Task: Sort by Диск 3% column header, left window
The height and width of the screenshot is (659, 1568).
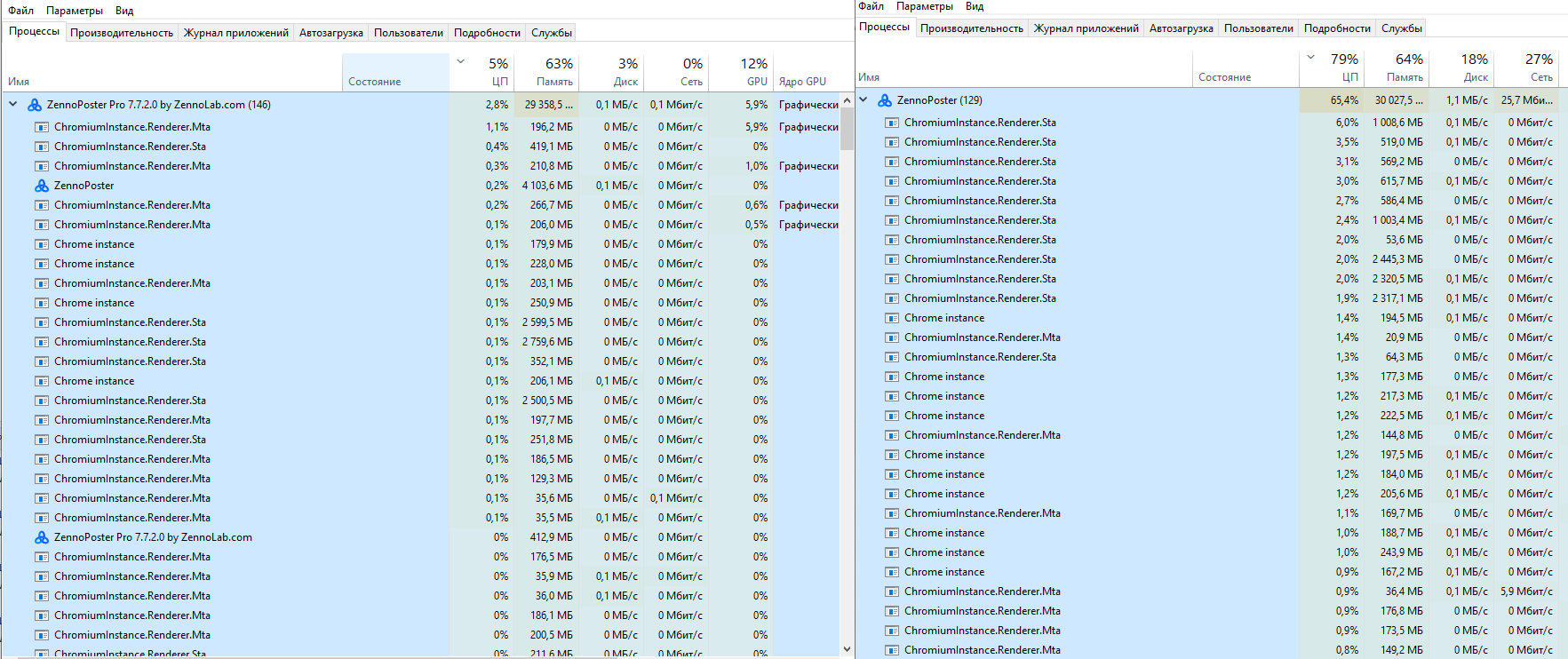Action: pos(610,72)
